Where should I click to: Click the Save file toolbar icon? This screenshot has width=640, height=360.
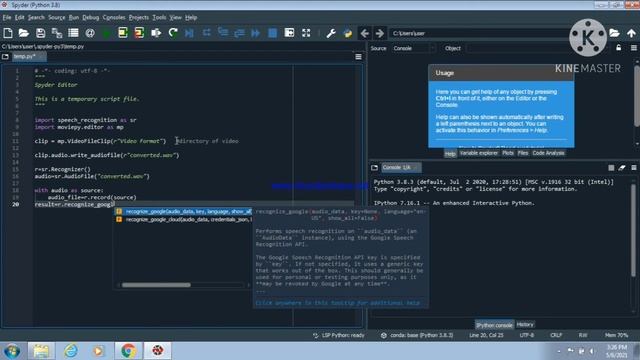tap(40, 33)
